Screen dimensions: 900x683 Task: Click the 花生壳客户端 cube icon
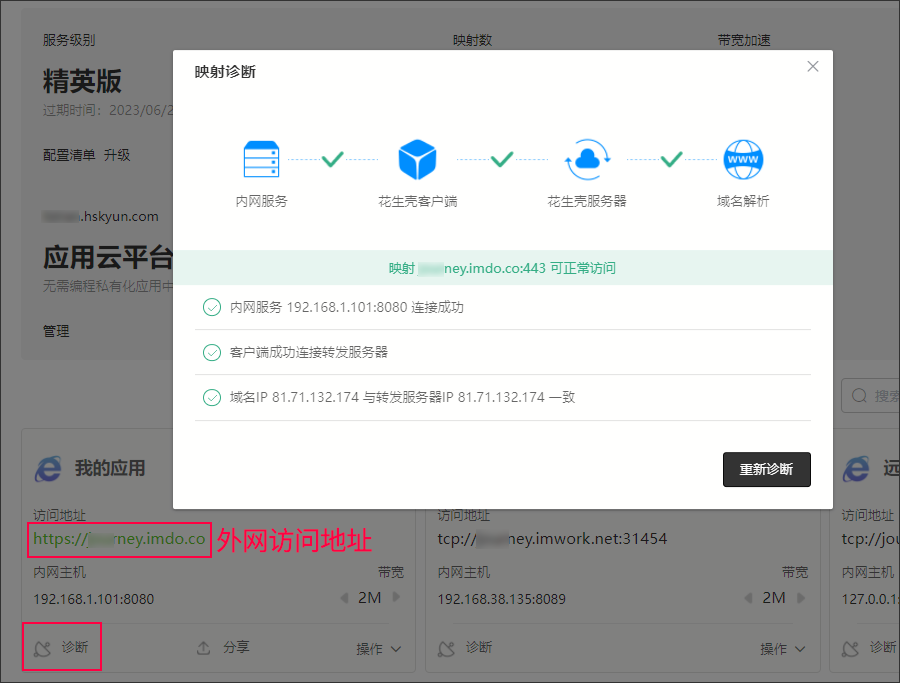(x=417, y=160)
